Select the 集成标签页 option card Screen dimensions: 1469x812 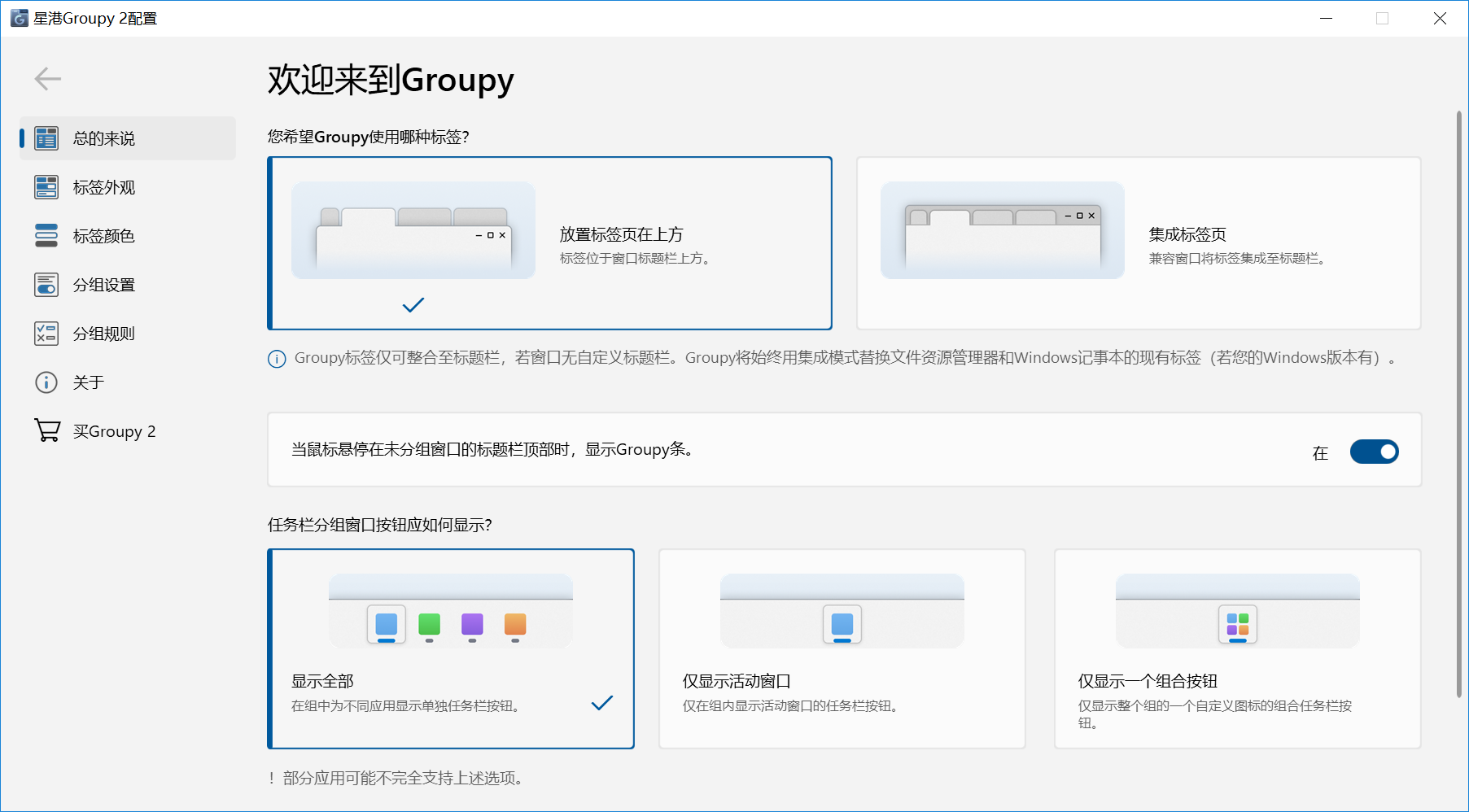click(x=1139, y=243)
